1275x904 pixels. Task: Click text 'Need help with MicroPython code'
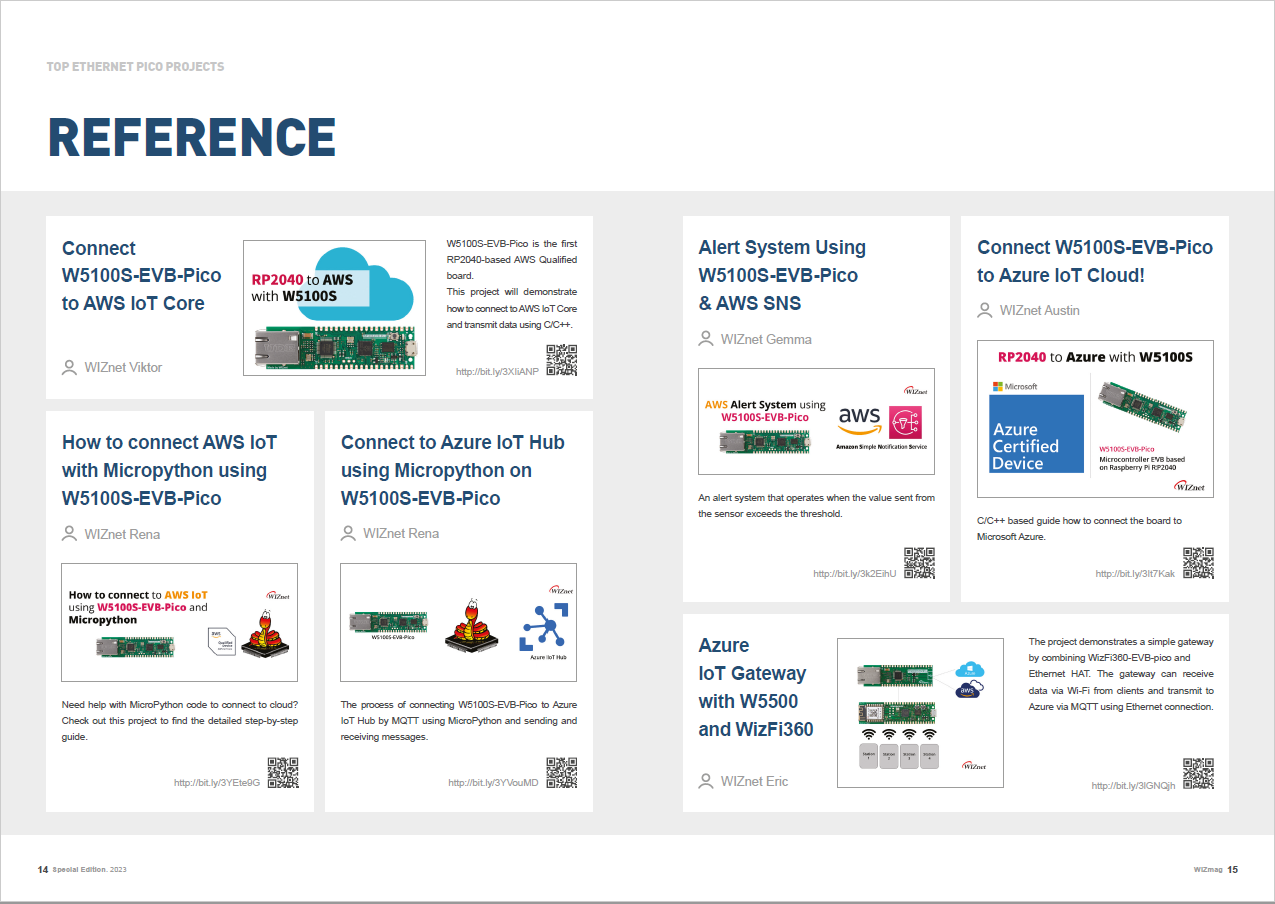tap(138, 705)
